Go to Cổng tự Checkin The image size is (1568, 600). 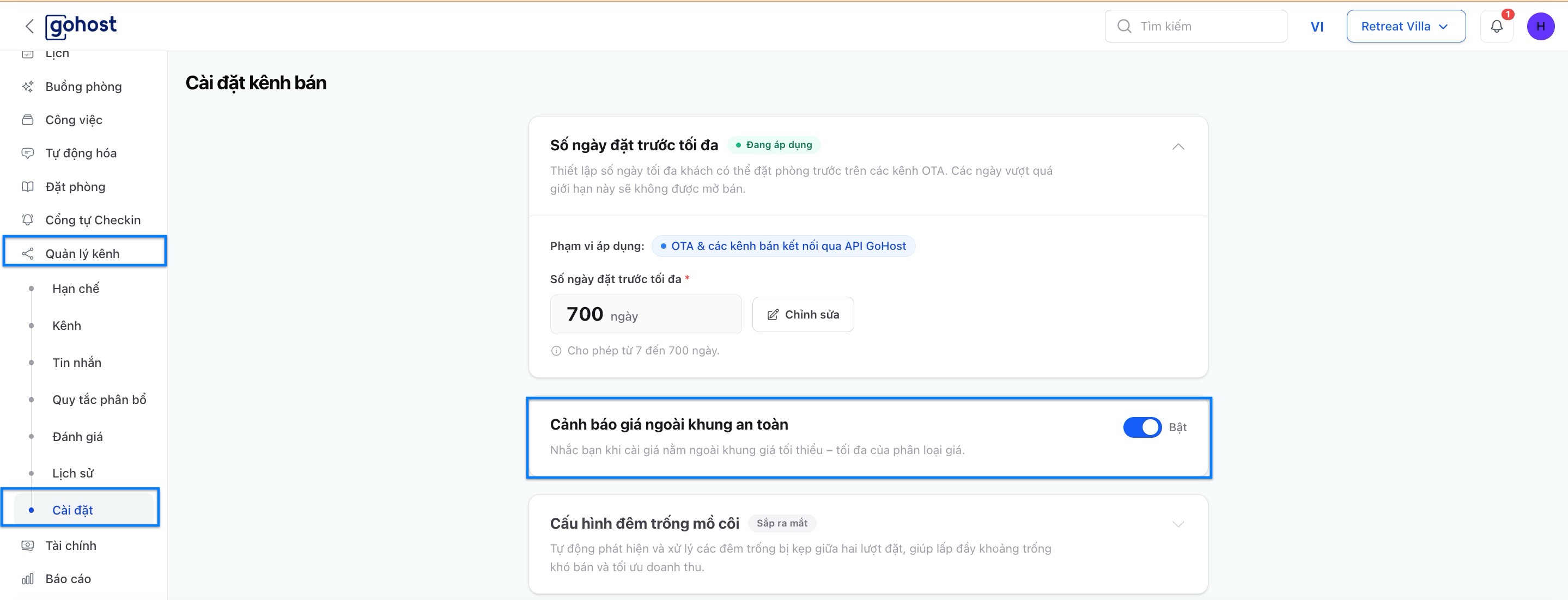(x=93, y=219)
